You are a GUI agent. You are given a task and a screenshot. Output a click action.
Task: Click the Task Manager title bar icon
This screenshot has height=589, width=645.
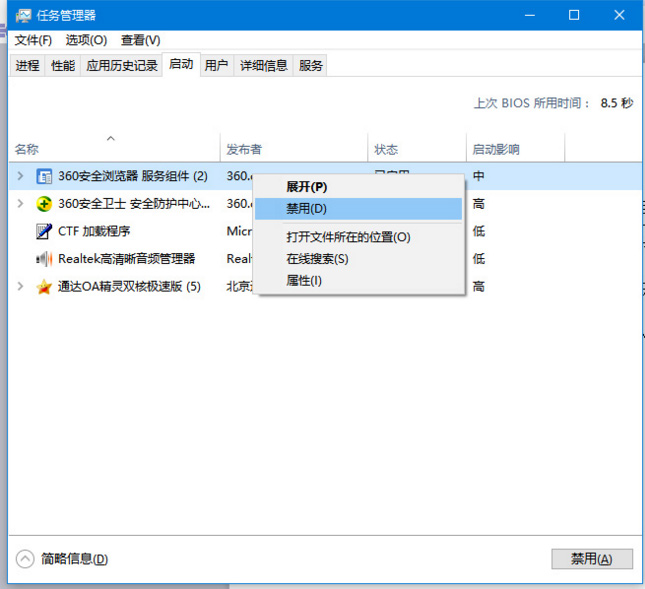[x=23, y=16]
